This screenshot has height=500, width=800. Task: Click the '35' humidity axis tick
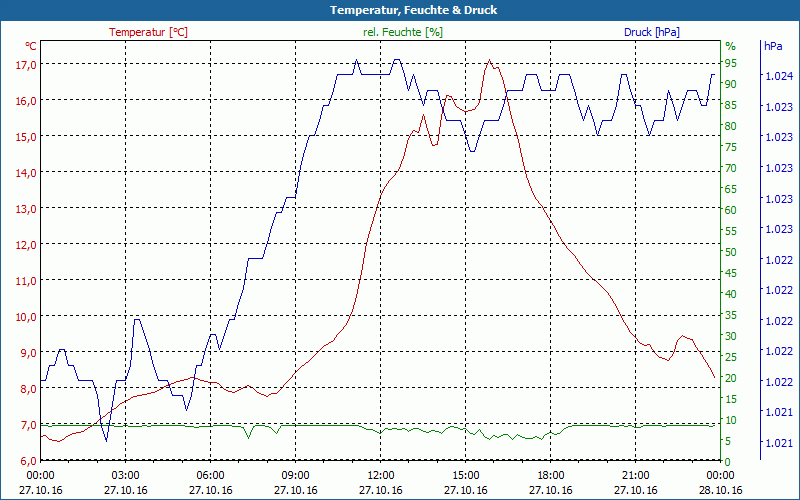[x=731, y=315]
